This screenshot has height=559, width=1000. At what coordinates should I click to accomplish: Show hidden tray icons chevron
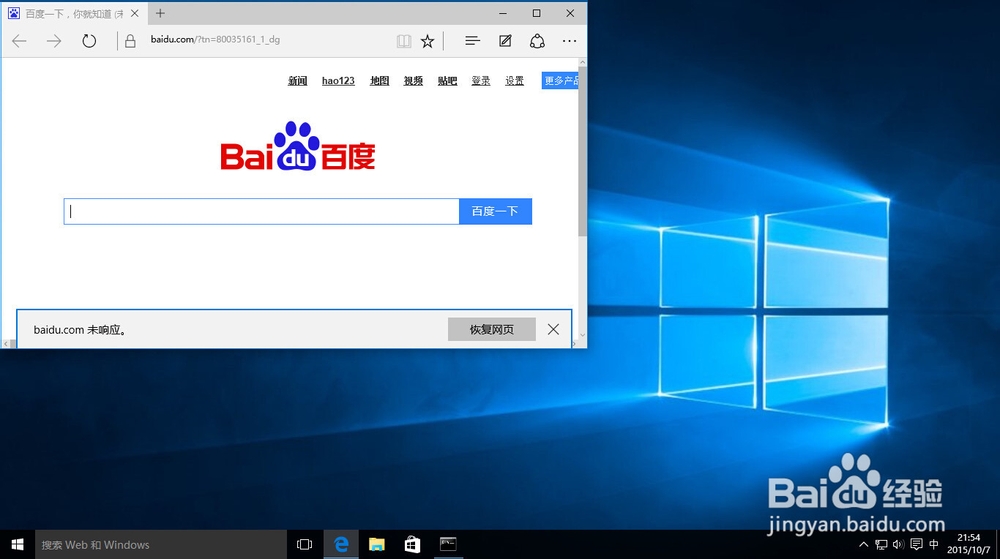(864, 544)
